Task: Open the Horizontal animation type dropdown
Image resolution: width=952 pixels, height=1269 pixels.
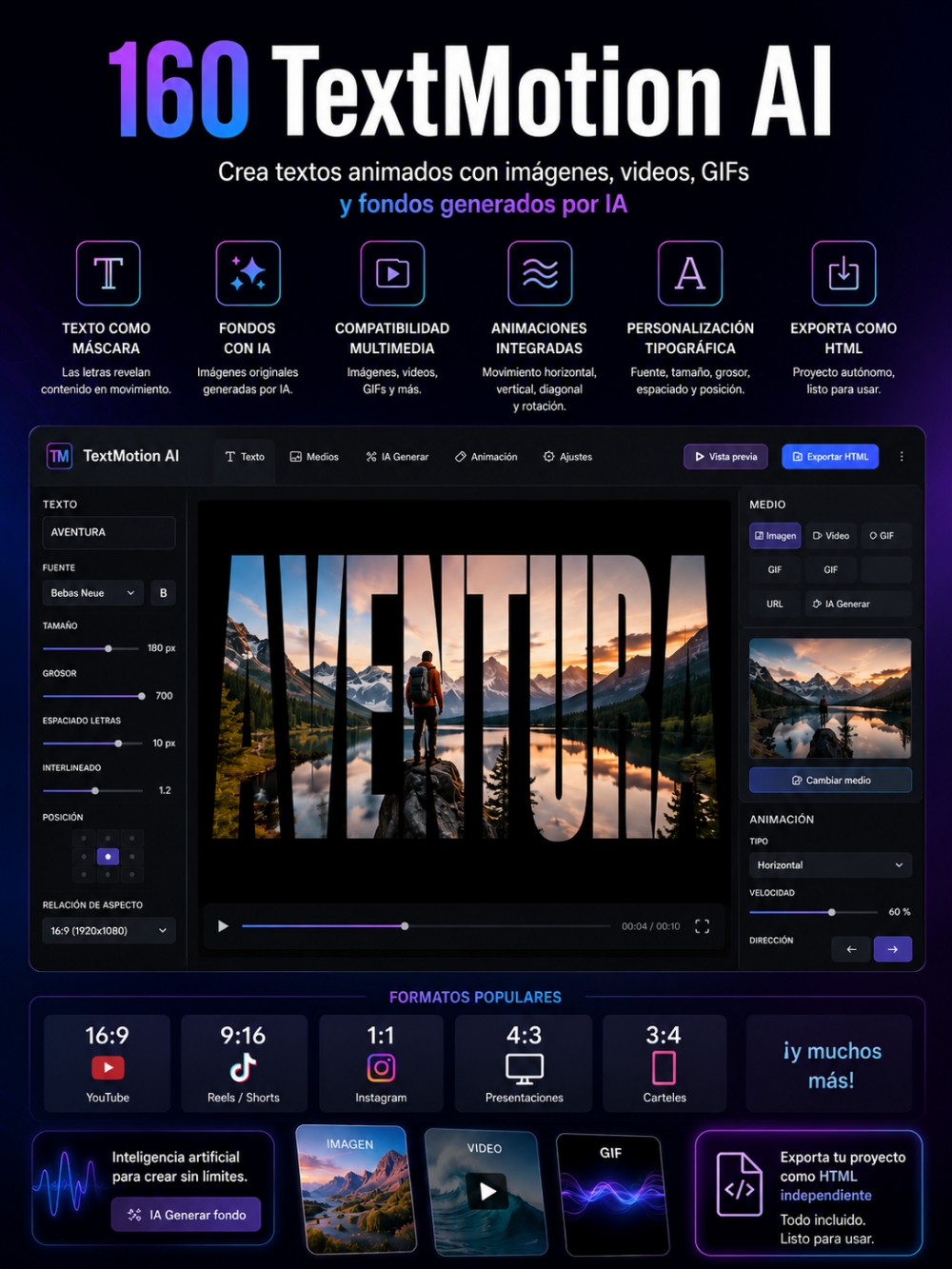Action: [830, 865]
